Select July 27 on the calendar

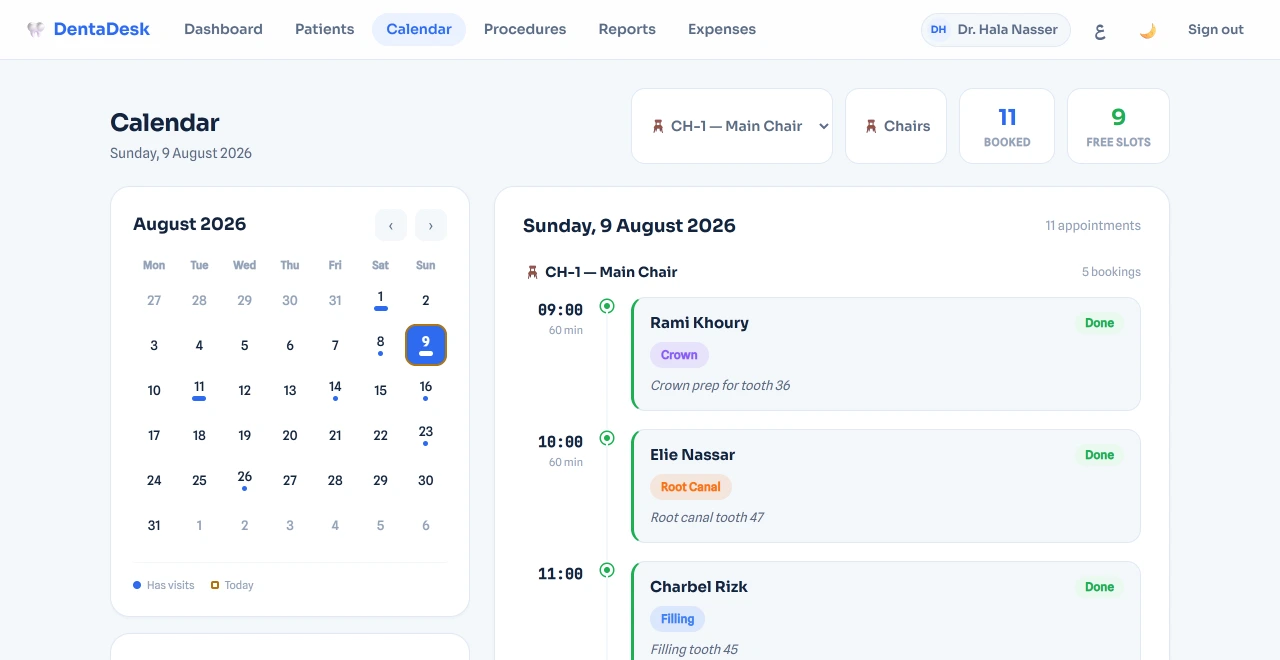point(154,300)
